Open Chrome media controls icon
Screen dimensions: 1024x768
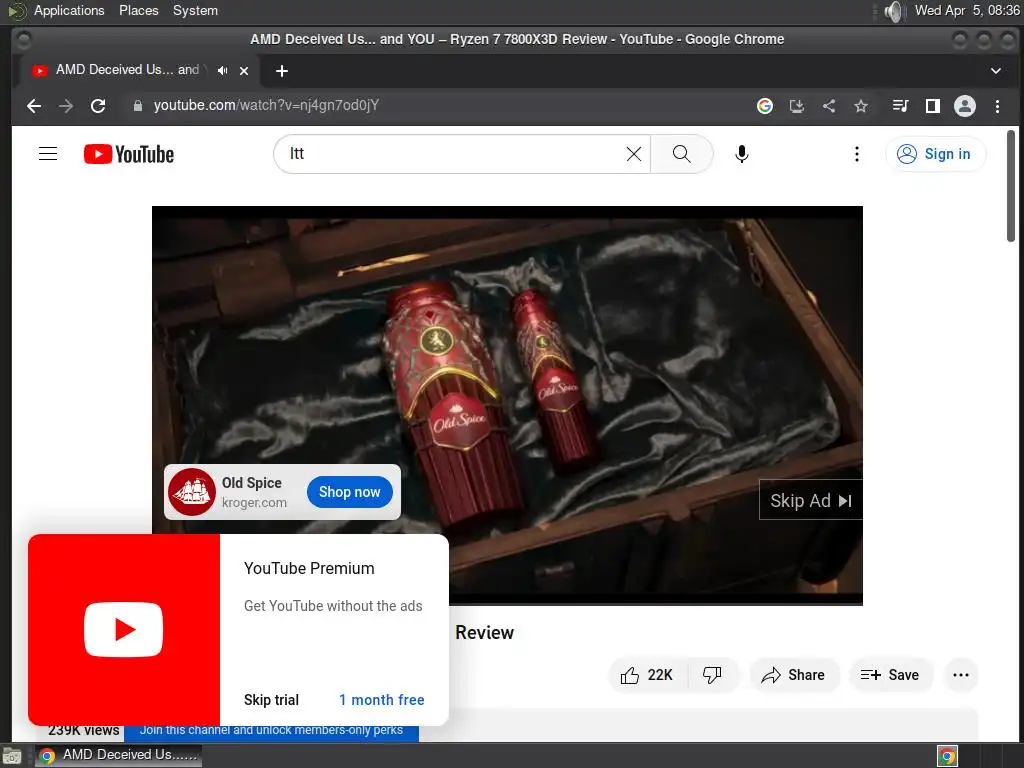pos(901,106)
